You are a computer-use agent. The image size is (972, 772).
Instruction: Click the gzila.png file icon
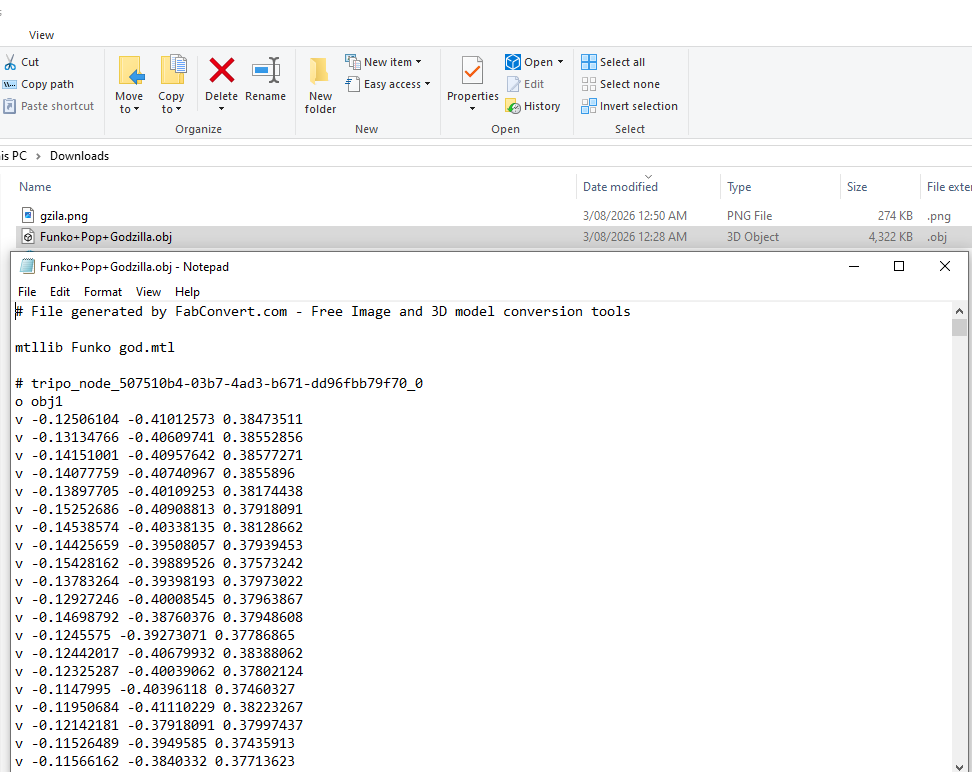click(28, 216)
